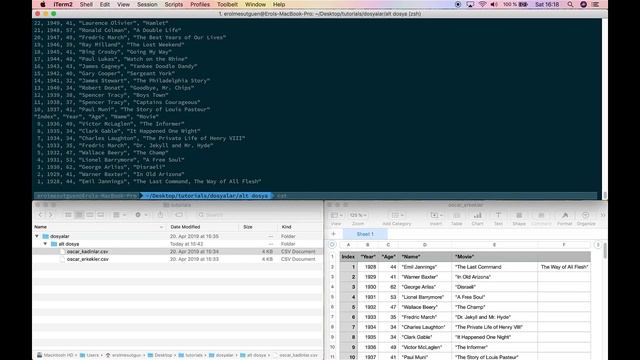Viewport: 640px width, 360px height.
Task: Click the "Dr. Jekyll and Mr. Hyde" cell
Action: tap(494, 317)
